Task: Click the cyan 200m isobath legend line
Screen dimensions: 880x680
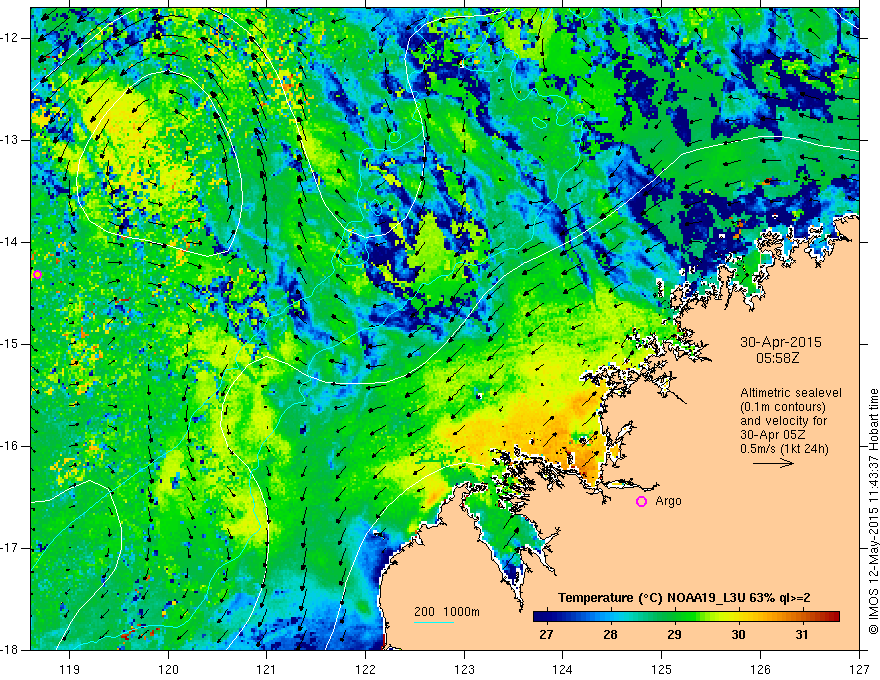Action: point(434,622)
